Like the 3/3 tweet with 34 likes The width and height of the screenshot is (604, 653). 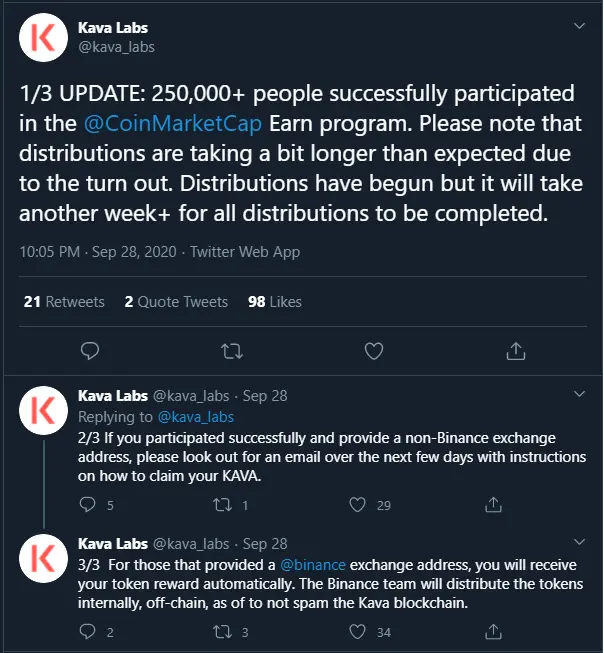point(357,632)
